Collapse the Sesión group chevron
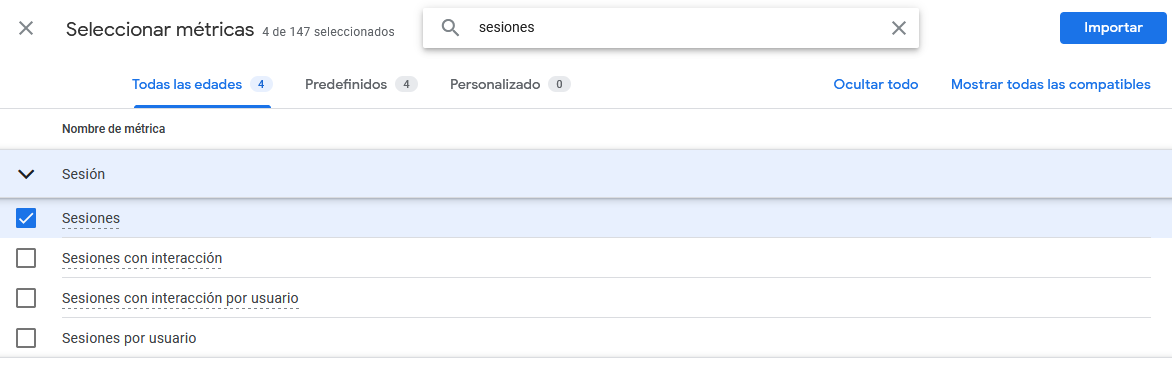This screenshot has width=1172, height=370. click(x=26, y=174)
